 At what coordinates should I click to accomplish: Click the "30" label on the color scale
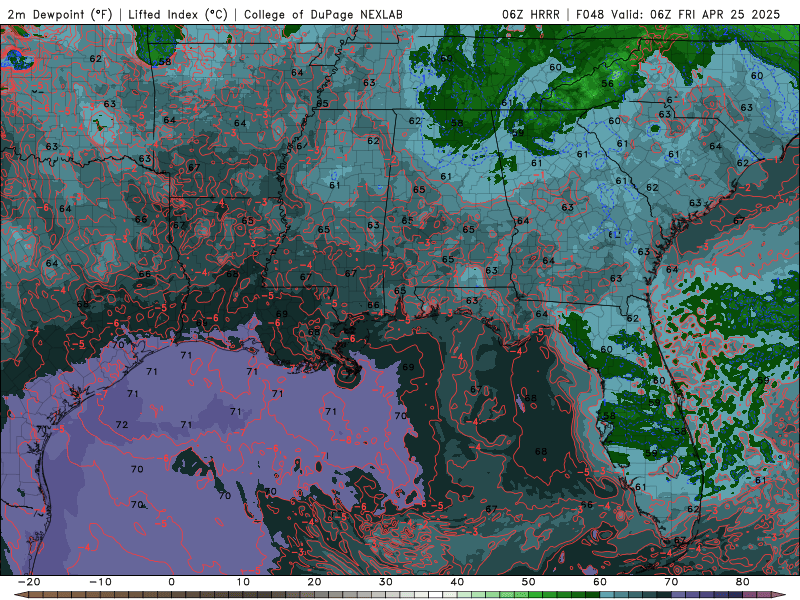pyautogui.click(x=386, y=582)
